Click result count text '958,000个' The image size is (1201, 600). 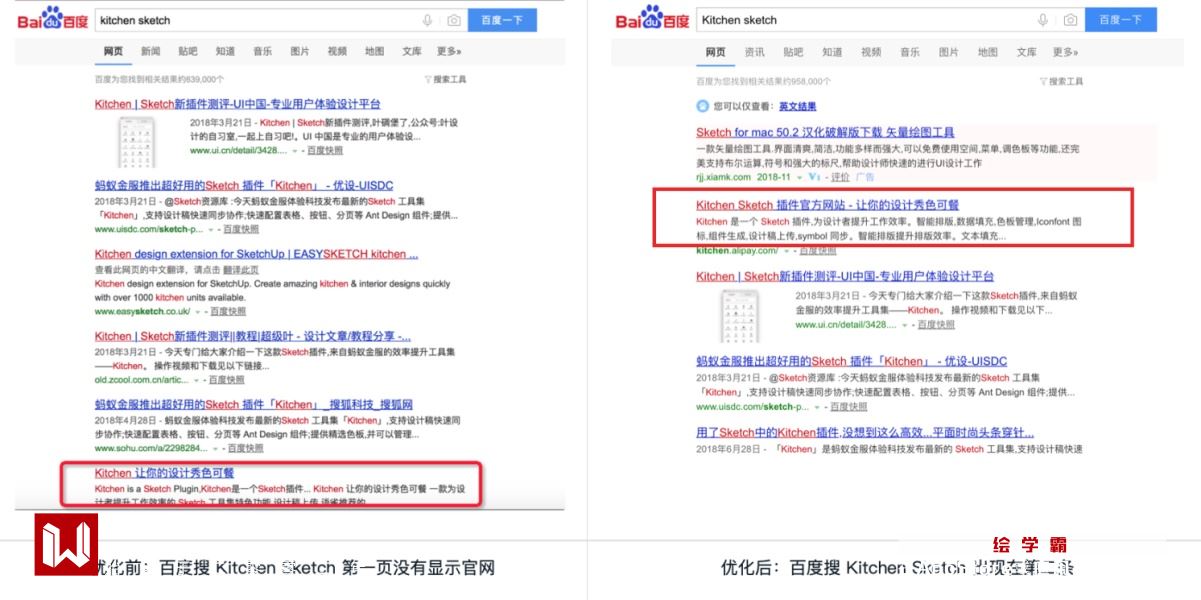[x=811, y=81]
